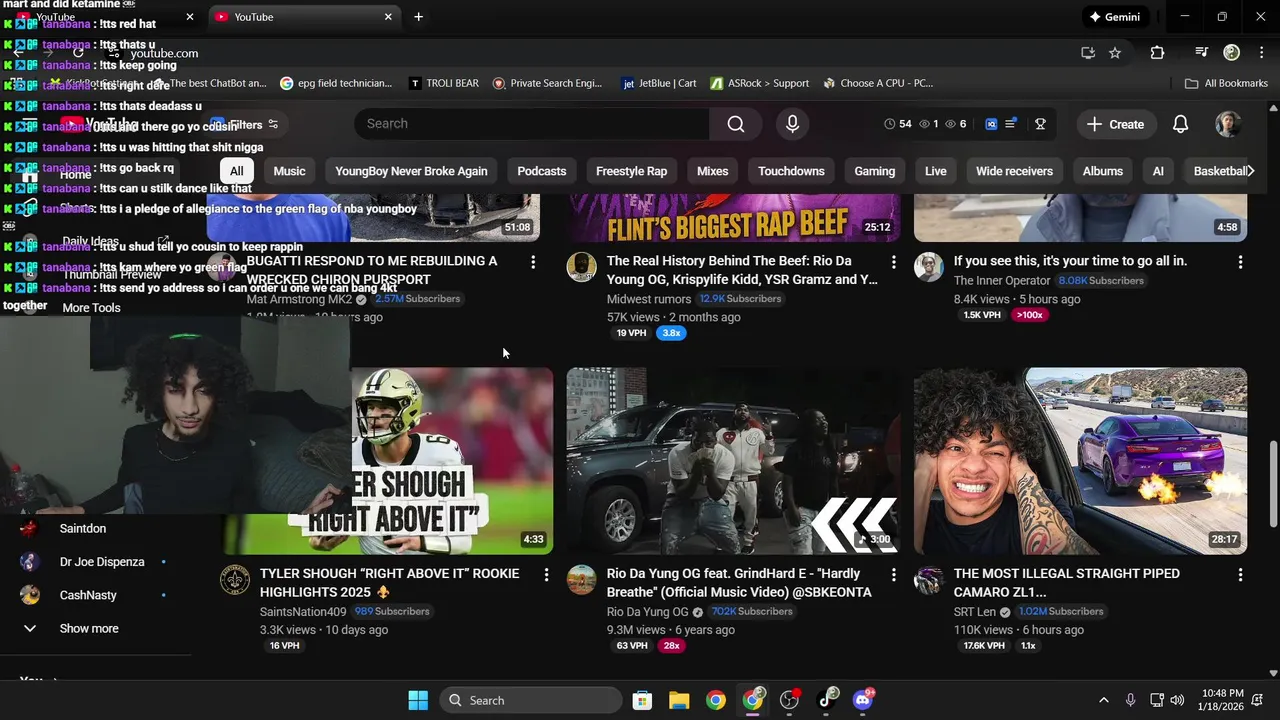
Task: Open All Bookmarks folder
Action: click(x=1225, y=83)
